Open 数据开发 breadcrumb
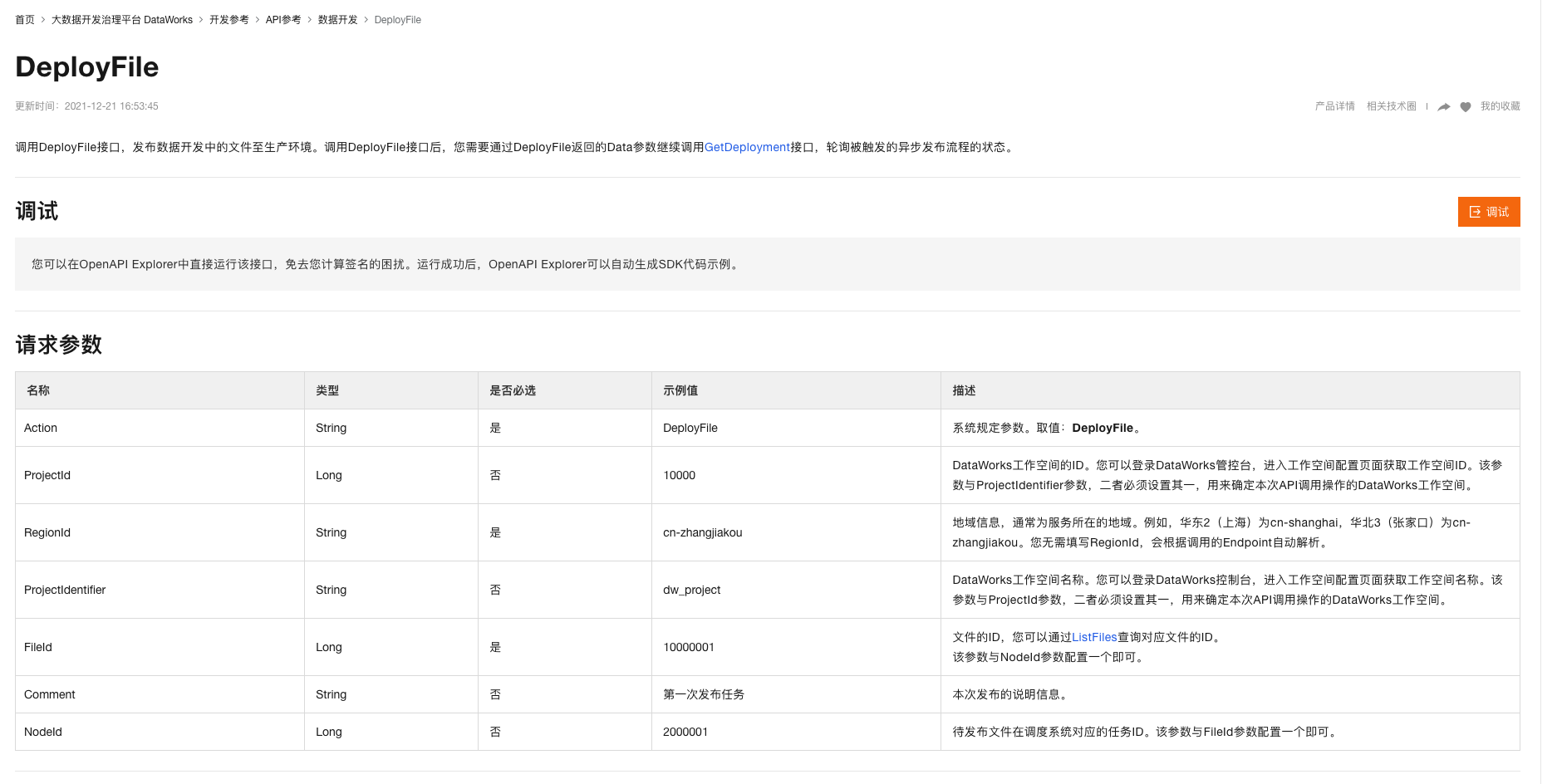 coord(338,20)
